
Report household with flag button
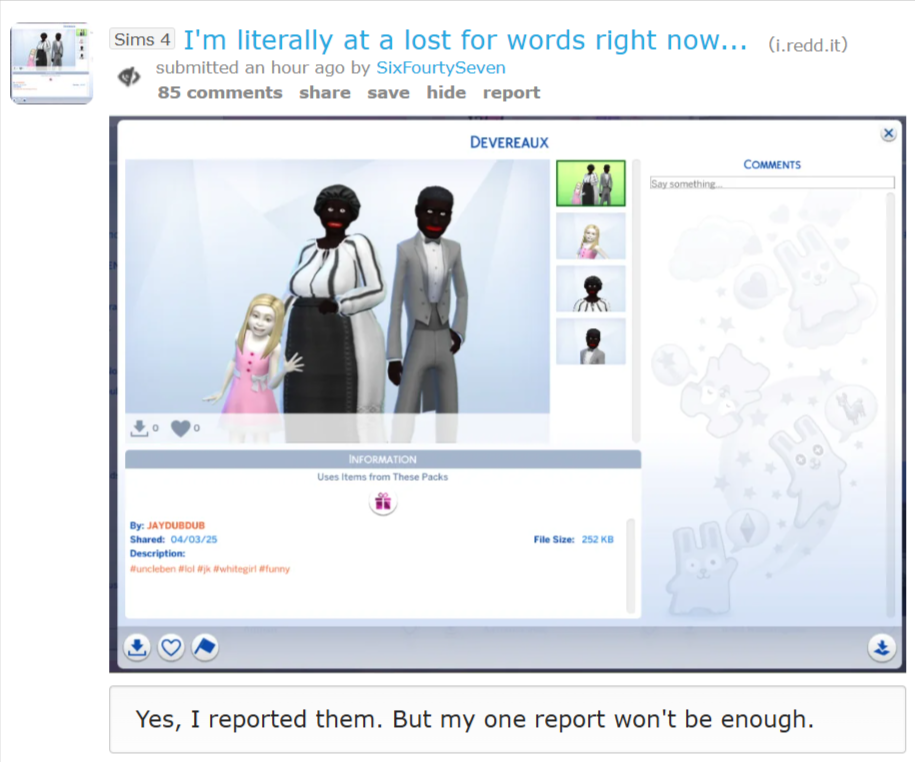[x=205, y=647]
